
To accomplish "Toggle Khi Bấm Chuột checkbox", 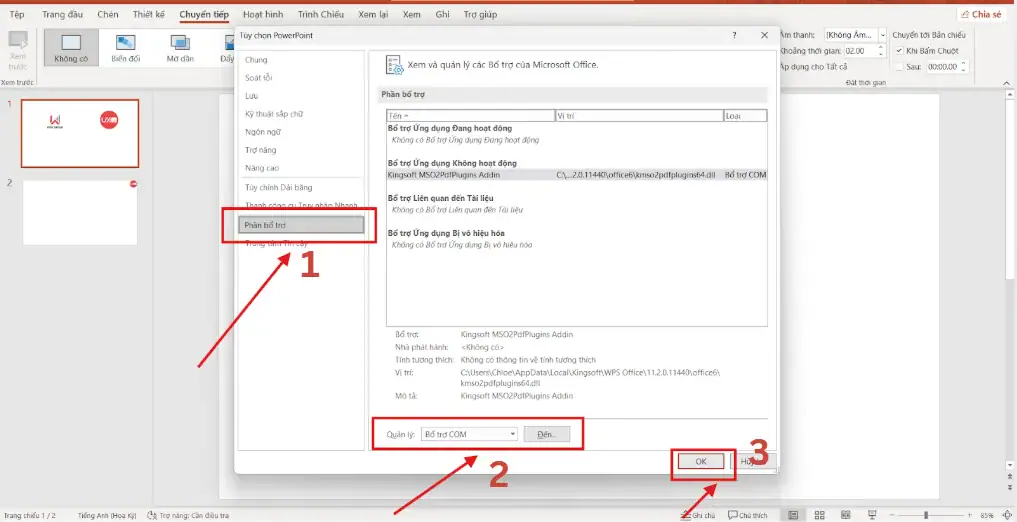I will point(899,51).
